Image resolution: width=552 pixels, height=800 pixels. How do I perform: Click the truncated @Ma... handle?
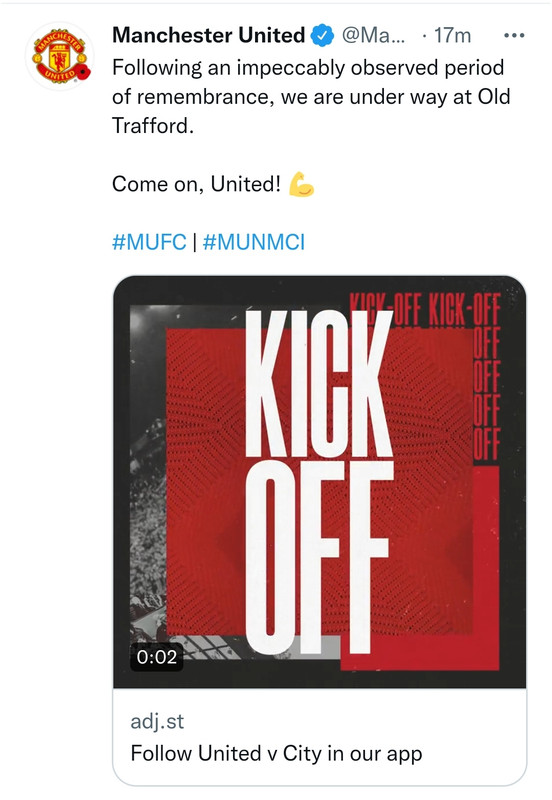pyautogui.click(x=373, y=36)
